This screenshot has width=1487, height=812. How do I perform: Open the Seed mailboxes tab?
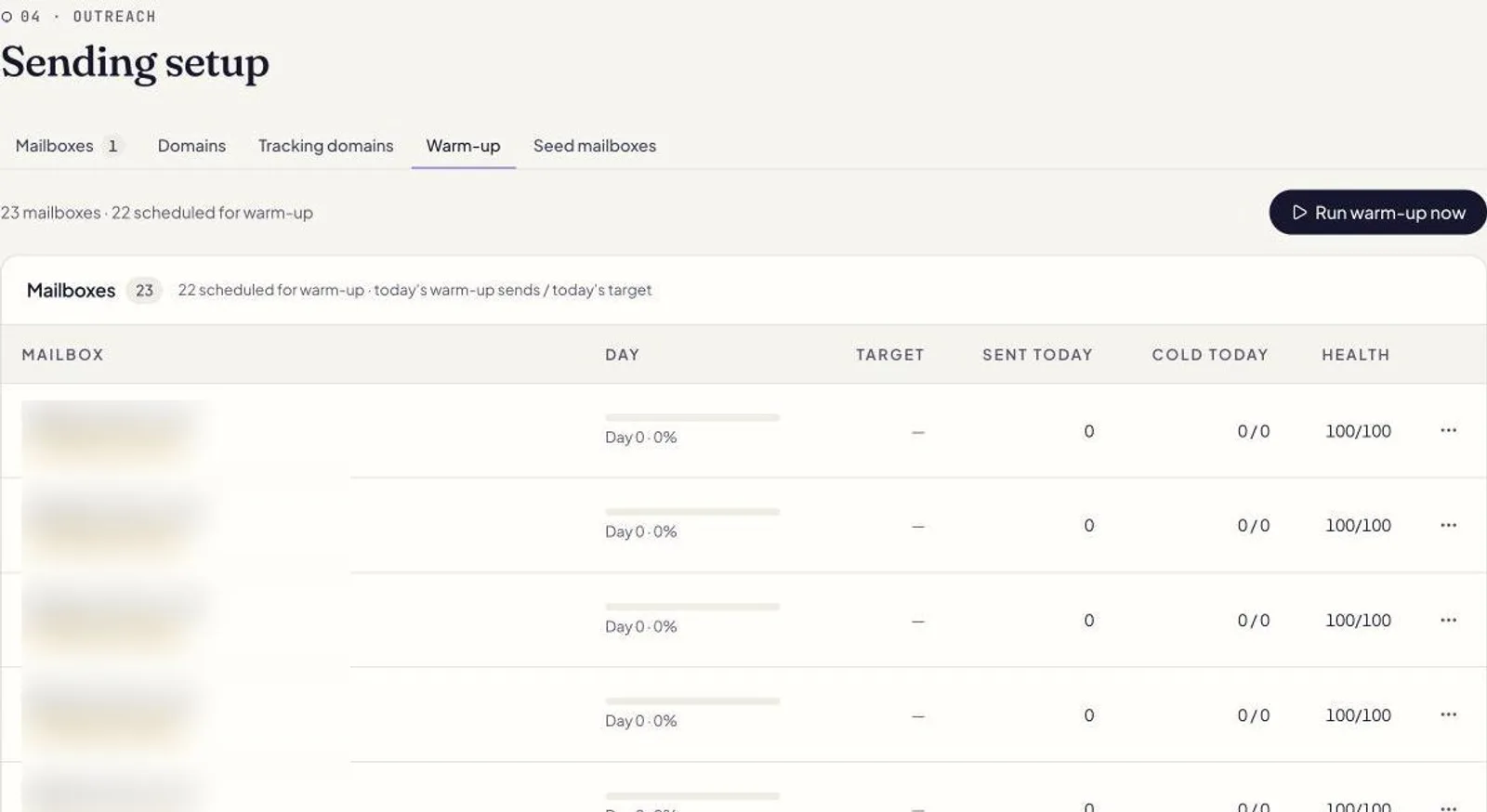click(x=595, y=146)
